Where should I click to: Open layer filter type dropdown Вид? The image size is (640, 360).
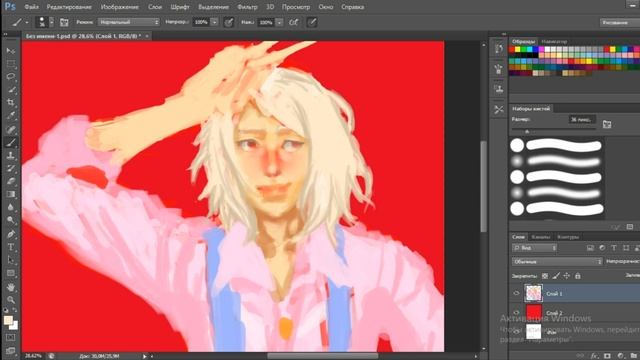click(x=535, y=248)
